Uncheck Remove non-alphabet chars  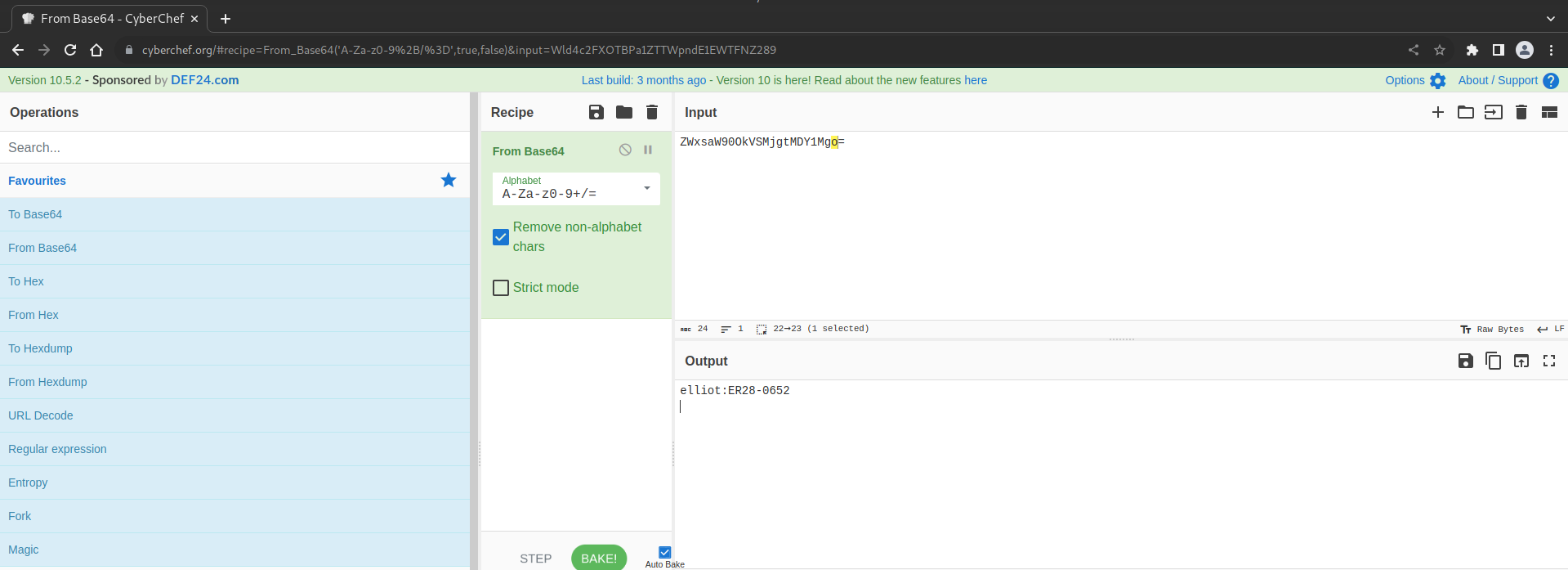pyautogui.click(x=501, y=237)
